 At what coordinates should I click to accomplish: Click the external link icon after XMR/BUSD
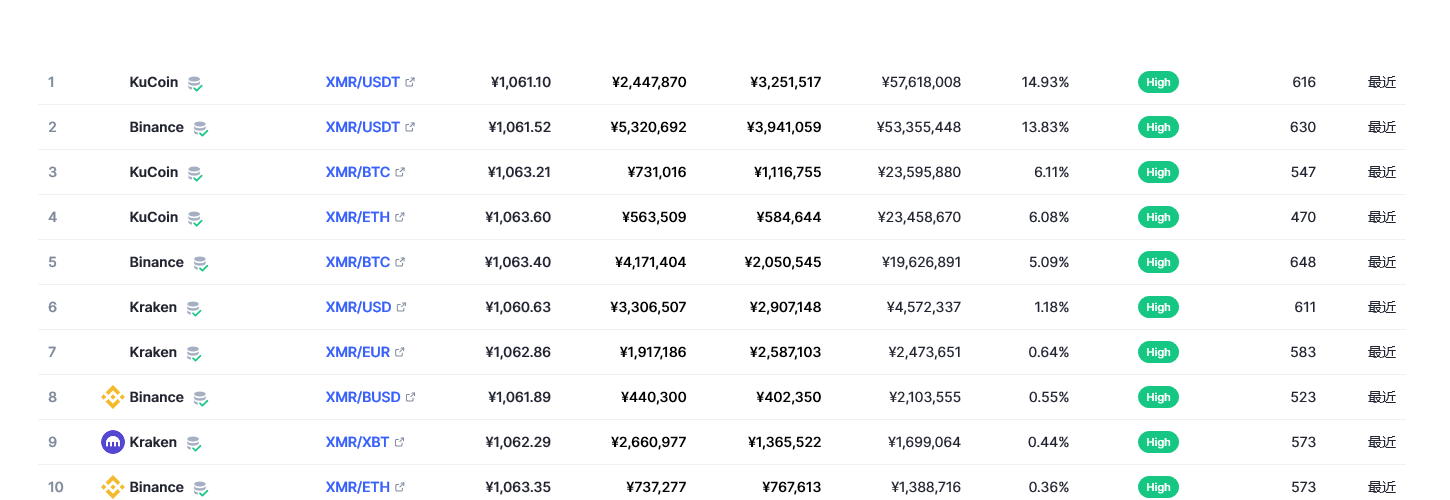(x=410, y=397)
